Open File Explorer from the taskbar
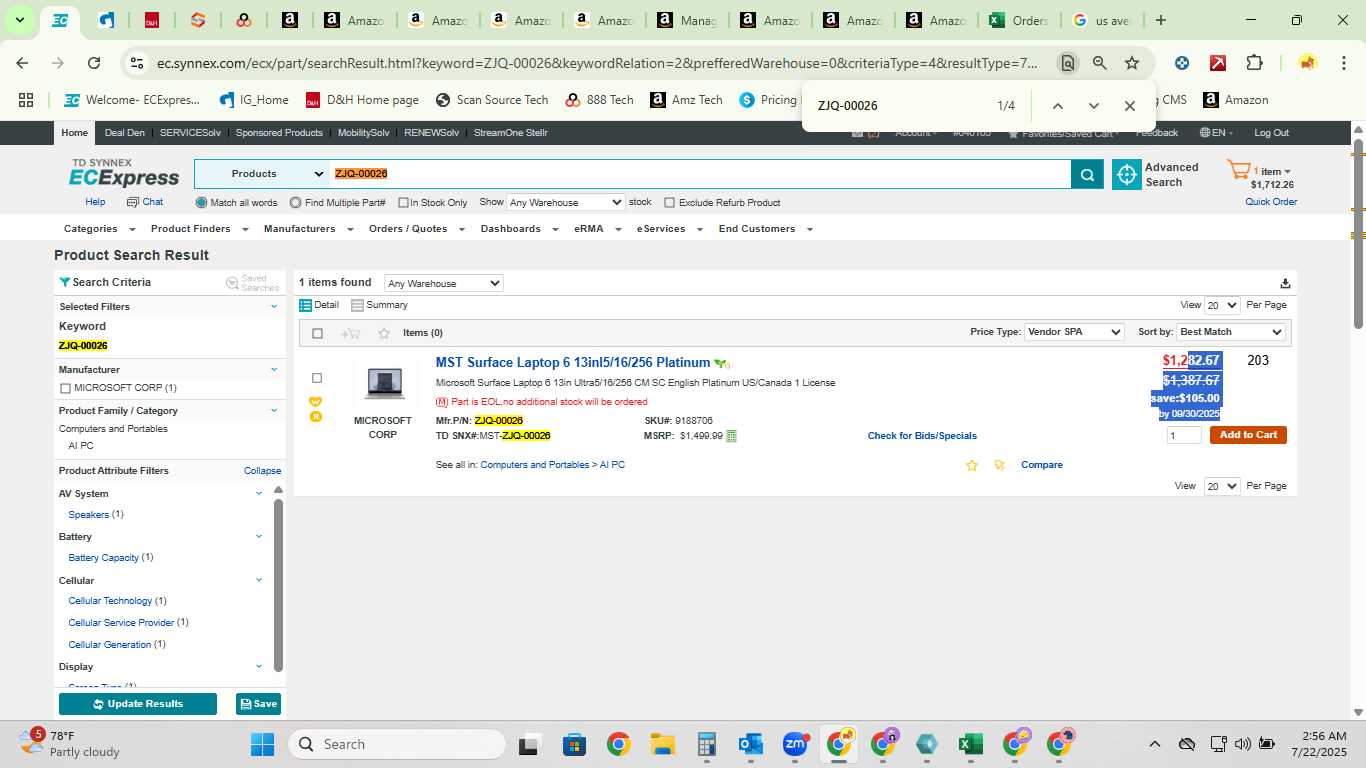The width and height of the screenshot is (1366, 768). [663, 744]
